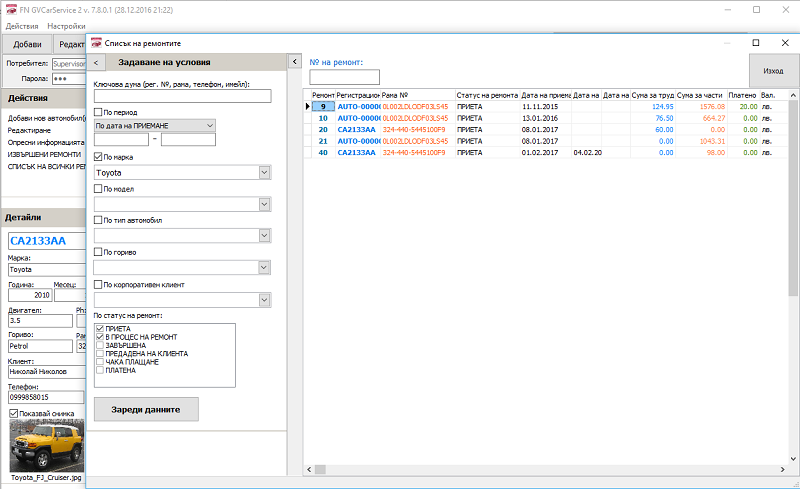Click the Изход exit button

click(773, 72)
